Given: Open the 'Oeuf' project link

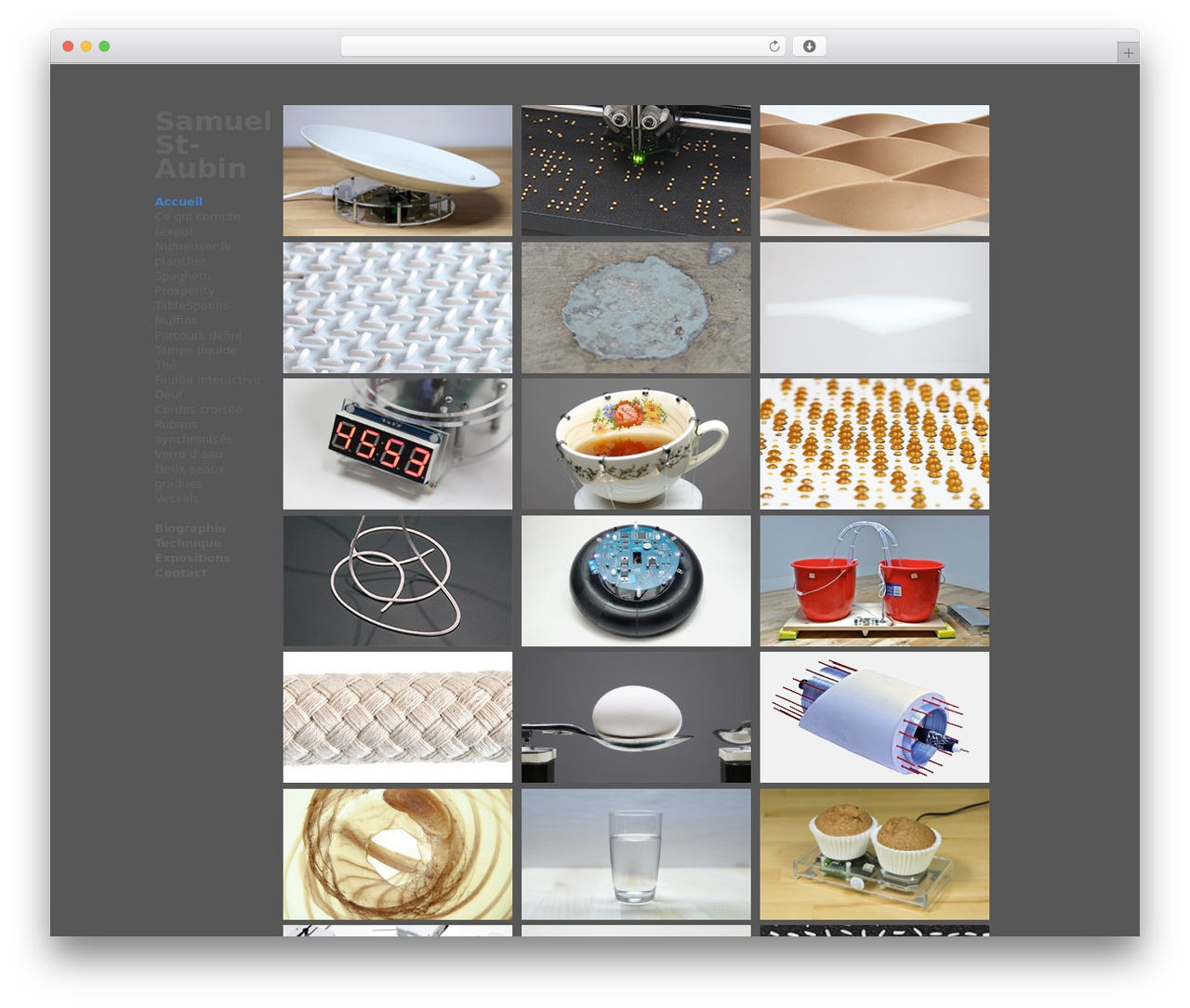Looking at the screenshot, I should pos(168,394).
